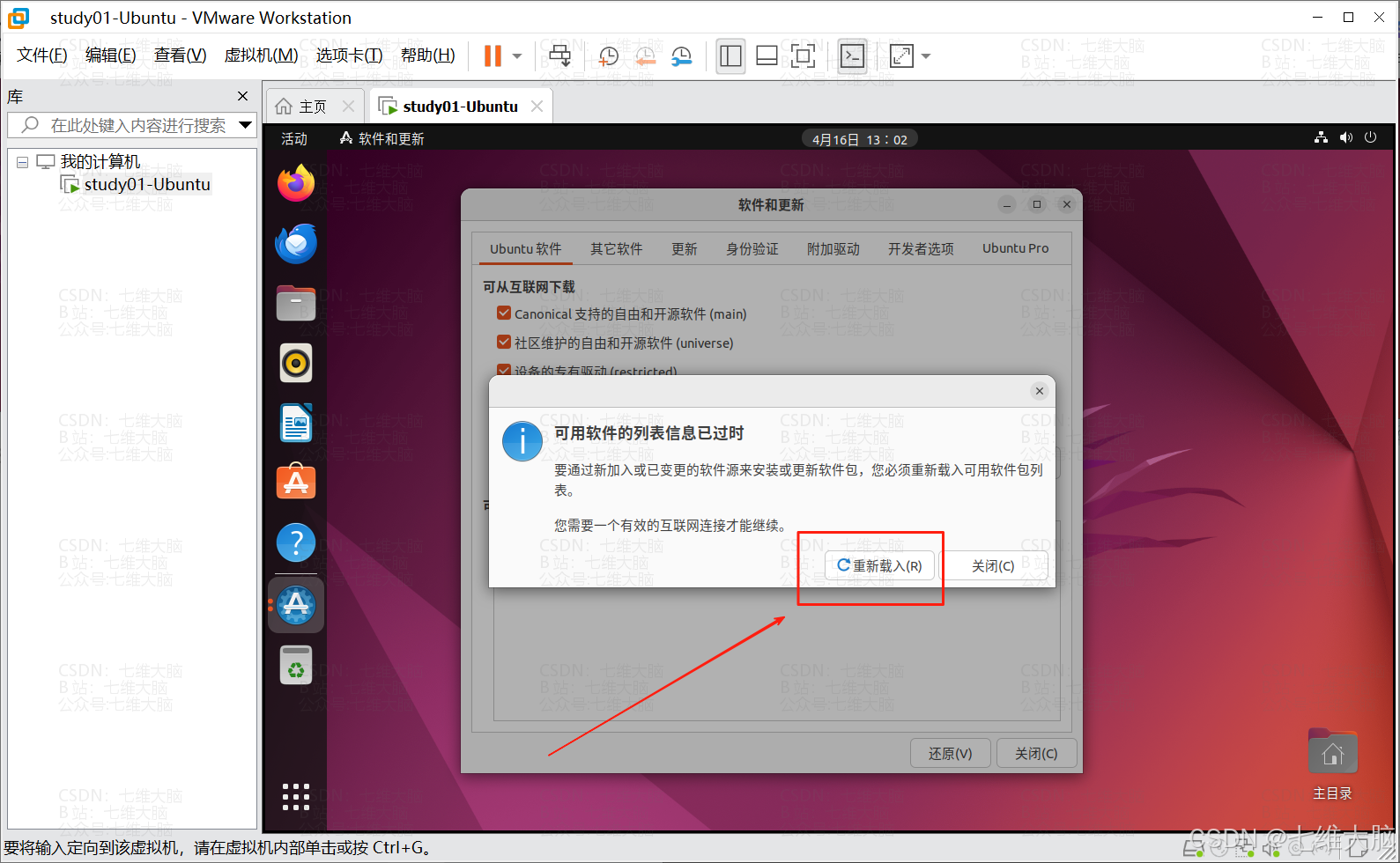Toggle the universe community software checkbox
1400x863 pixels.
pyautogui.click(x=504, y=342)
